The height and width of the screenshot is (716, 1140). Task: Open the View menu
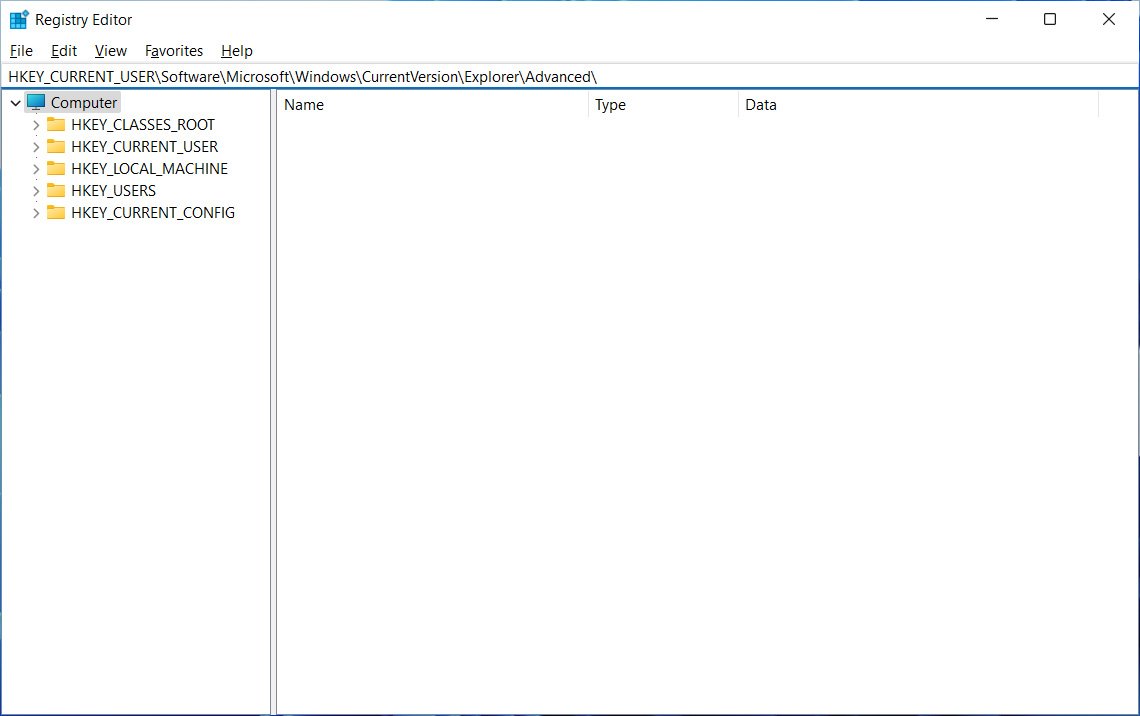click(111, 51)
